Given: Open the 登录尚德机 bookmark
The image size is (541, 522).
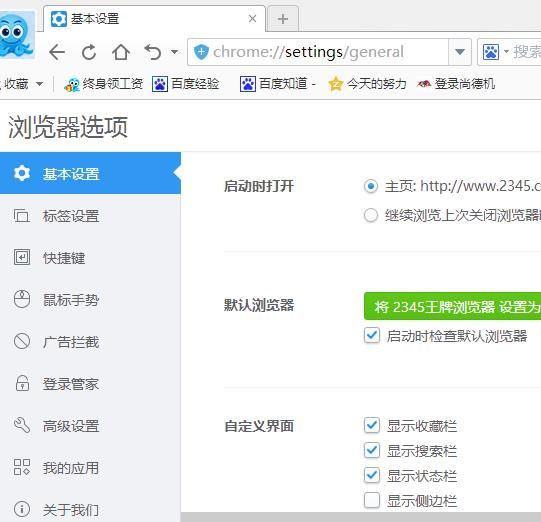Looking at the screenshot, I should (x=456, y=84).
